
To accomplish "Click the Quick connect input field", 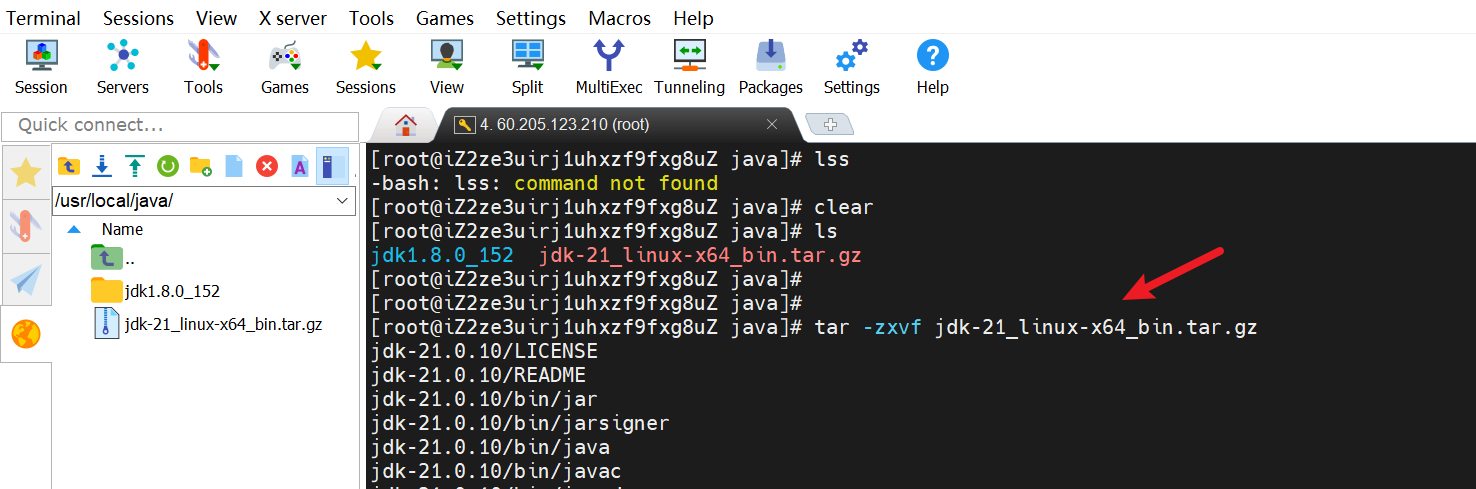I will pyautogui.click(x=180, y=126).
